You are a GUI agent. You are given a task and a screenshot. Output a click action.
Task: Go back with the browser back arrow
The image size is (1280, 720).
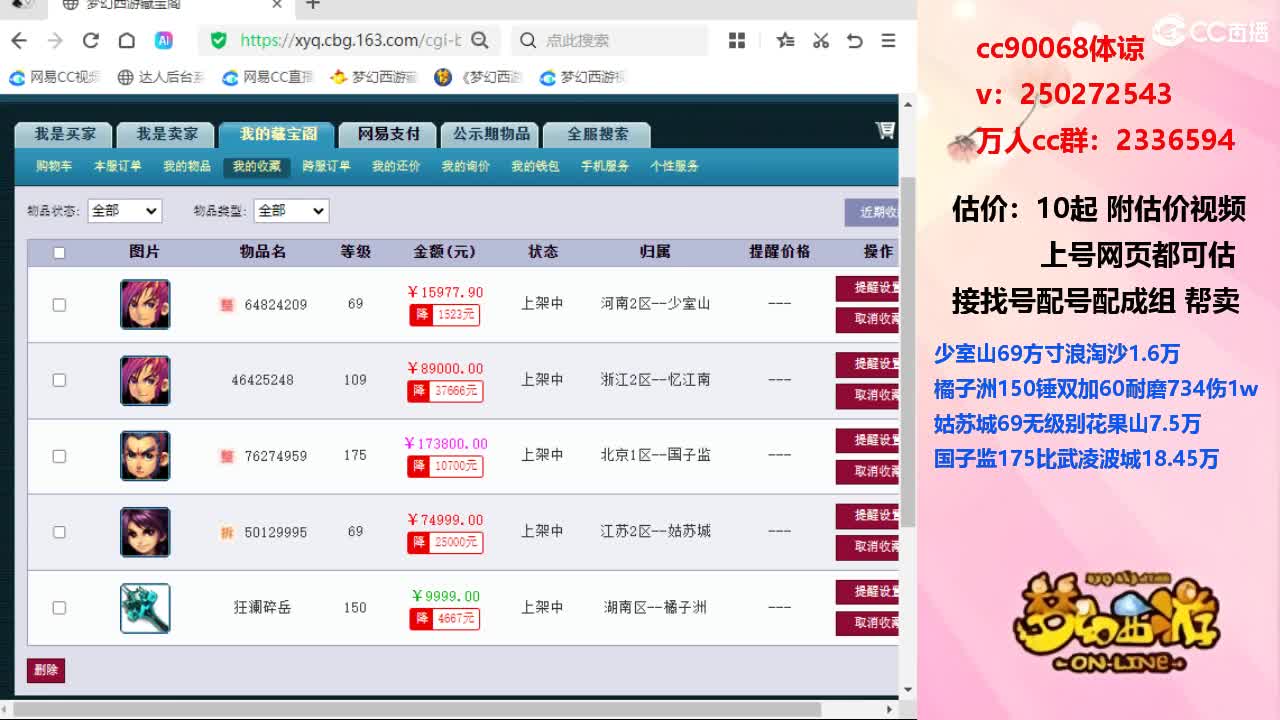pyautogui.click(x=19, y=40)
